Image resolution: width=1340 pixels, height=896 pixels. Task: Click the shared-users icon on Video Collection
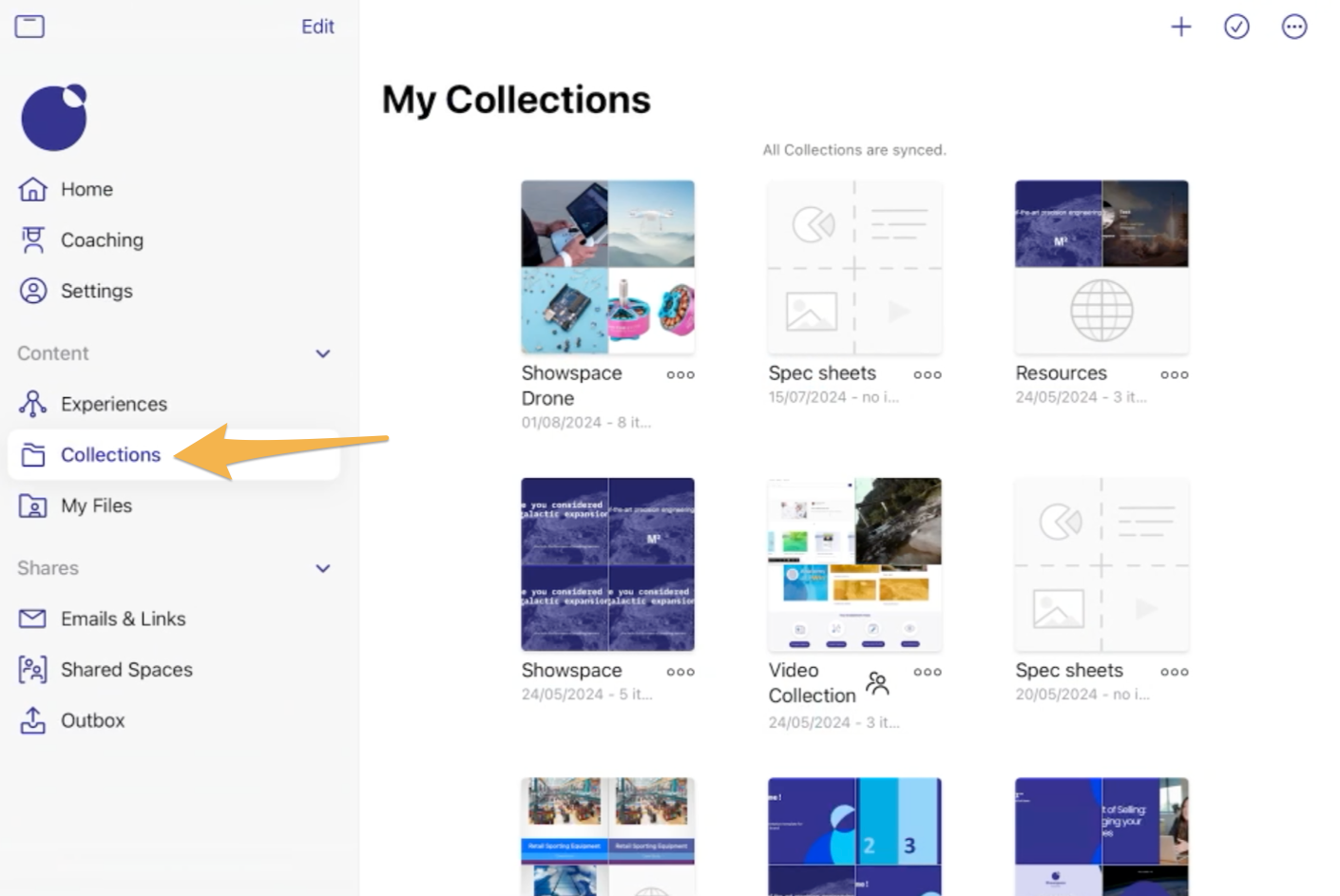pyautogui.click(x=875, y=683)
